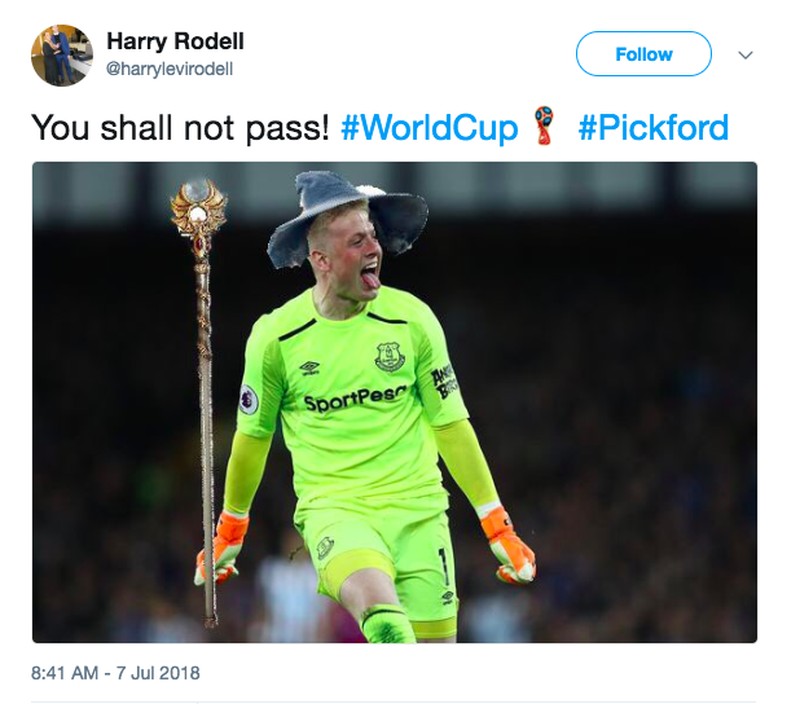
Task: Click the World Cup trophy emoji icon
Action: coord(544,125)
